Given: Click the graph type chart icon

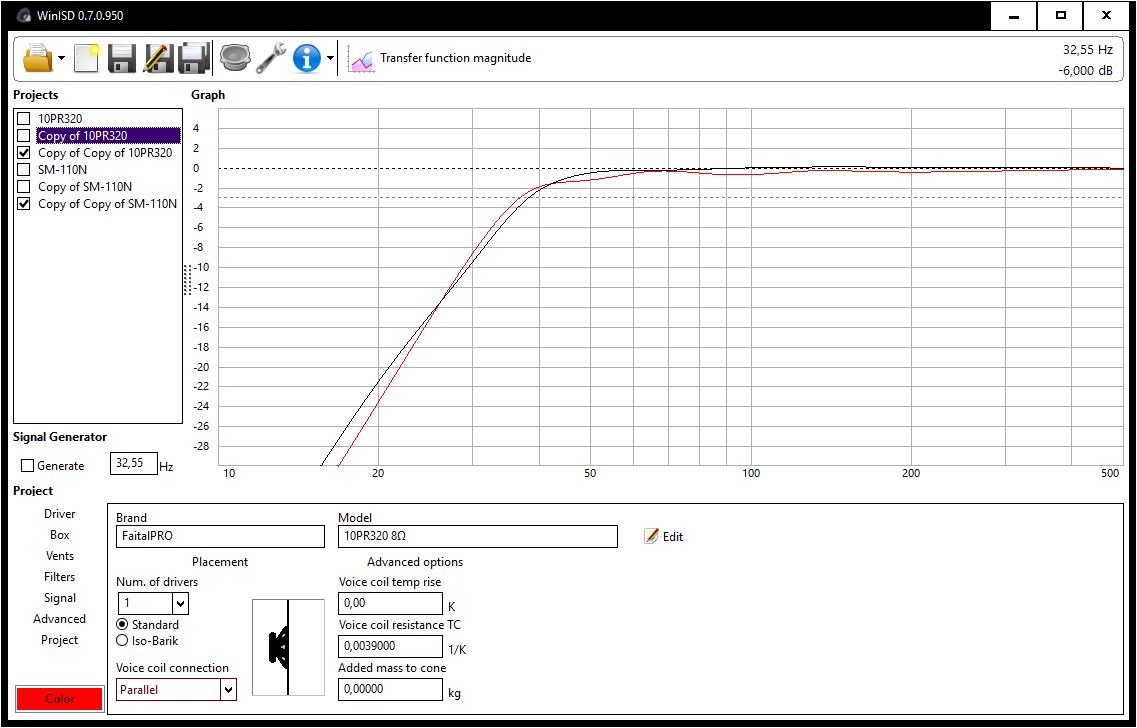Looking at the screenshot, I should click(x=360, y=59).
